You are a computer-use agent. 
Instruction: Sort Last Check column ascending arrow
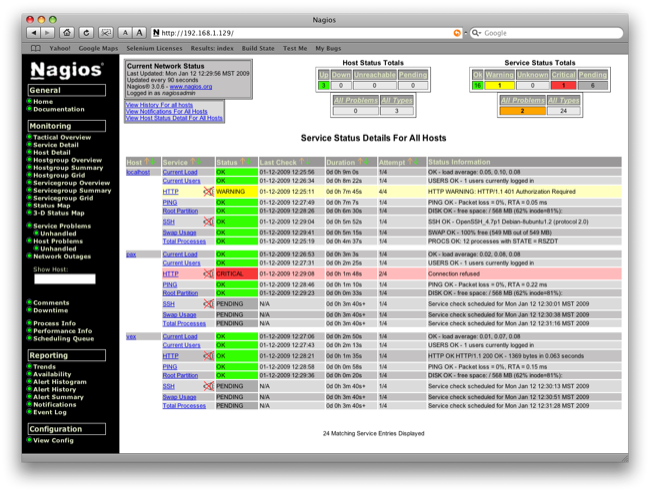coord(302,161)
